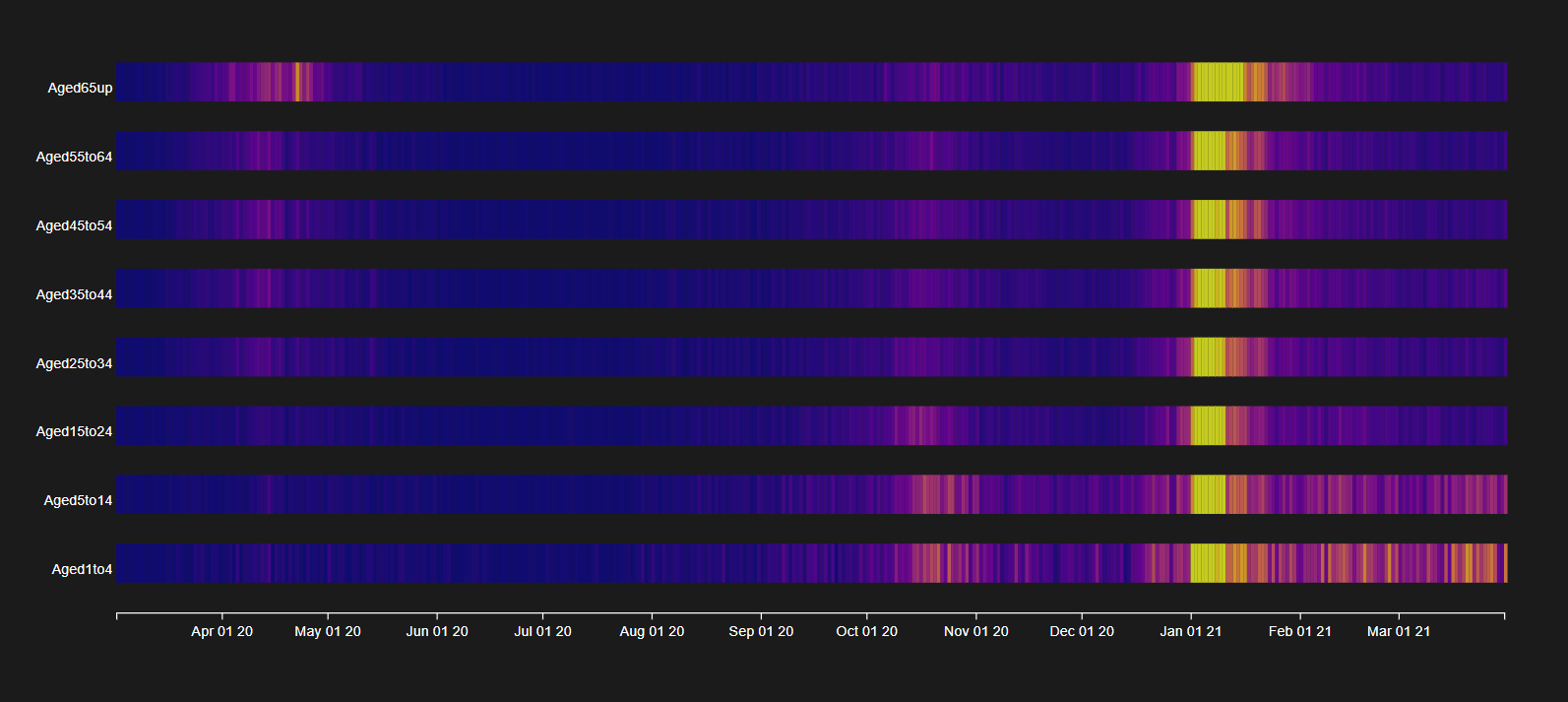Click the Aged5to14 row label
Screen dimensions: 1568x702
[78, 500]
